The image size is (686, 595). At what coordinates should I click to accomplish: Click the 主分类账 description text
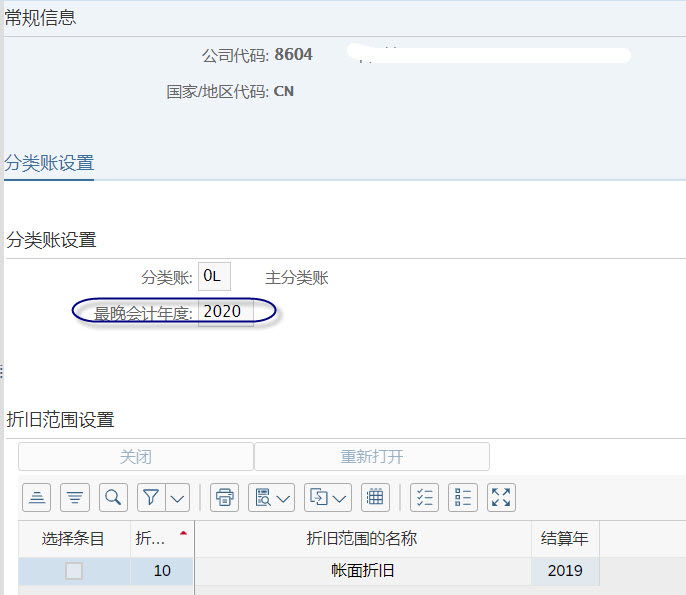(x=297, y=277)
